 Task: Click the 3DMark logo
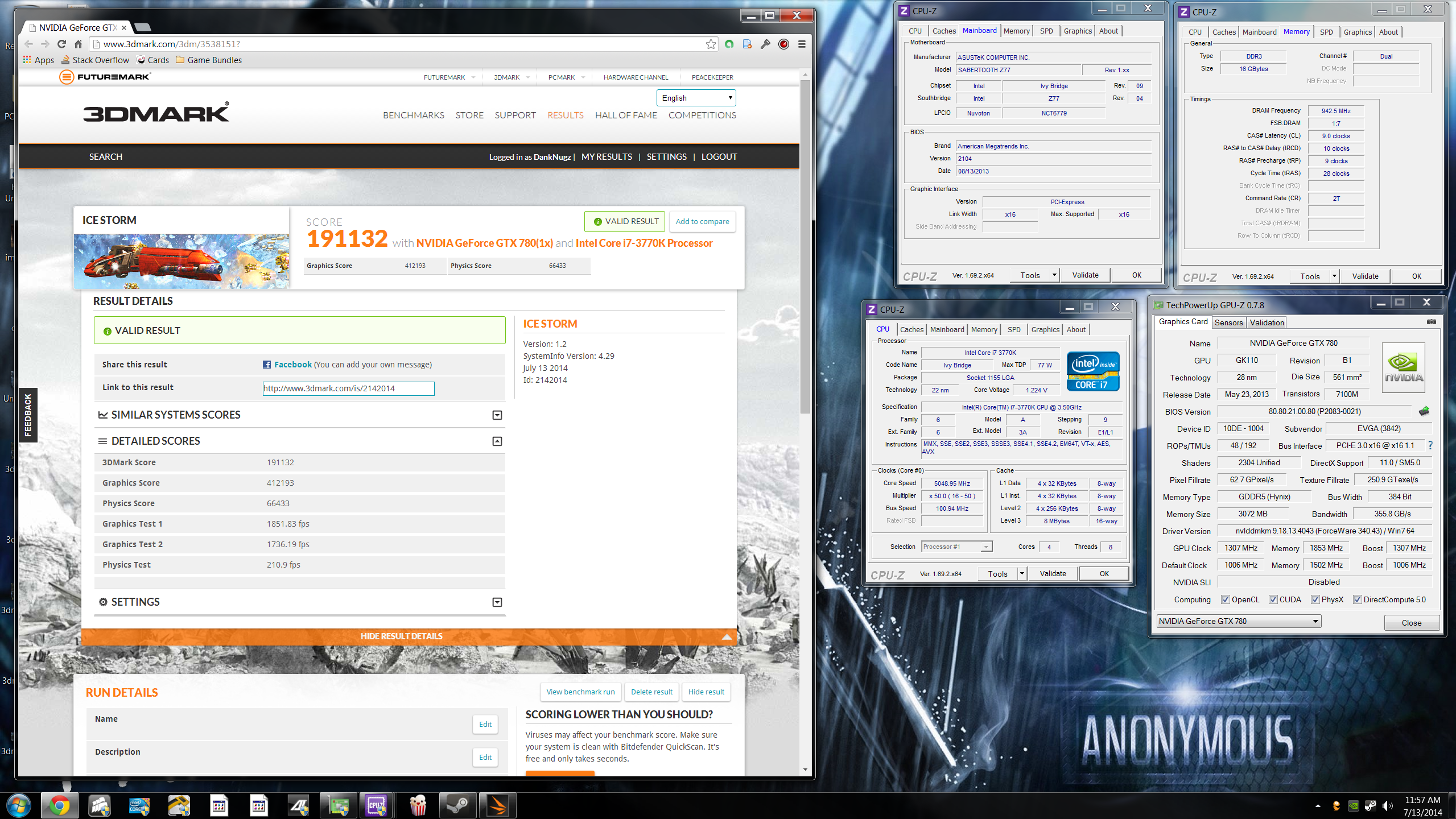click(x=156, y=113)
